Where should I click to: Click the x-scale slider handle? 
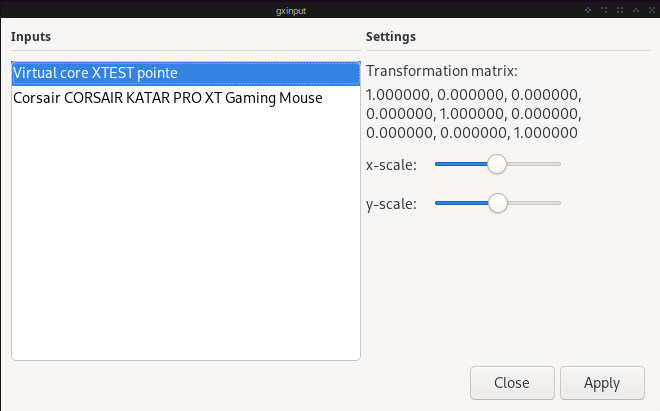[497, 164]
